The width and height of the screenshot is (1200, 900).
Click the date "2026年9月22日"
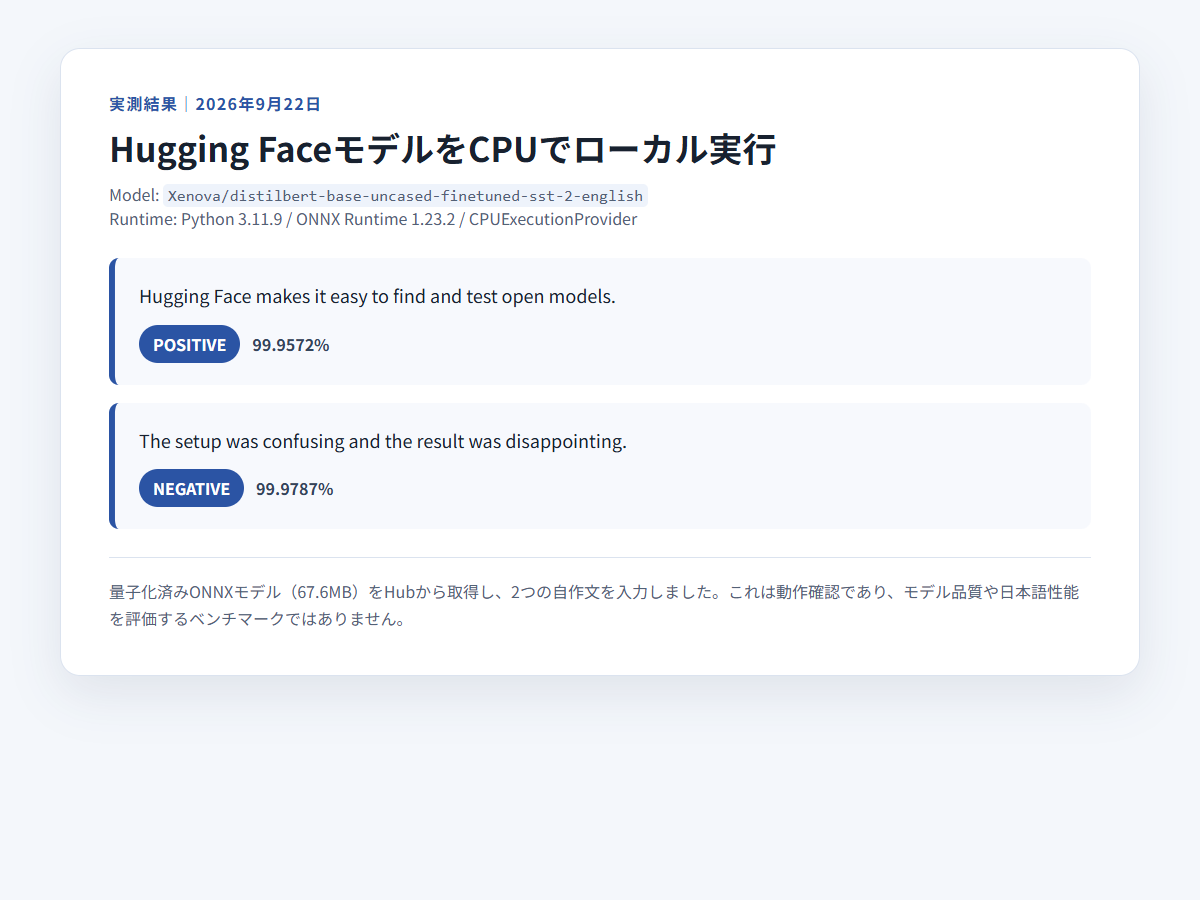pos(258,104)
